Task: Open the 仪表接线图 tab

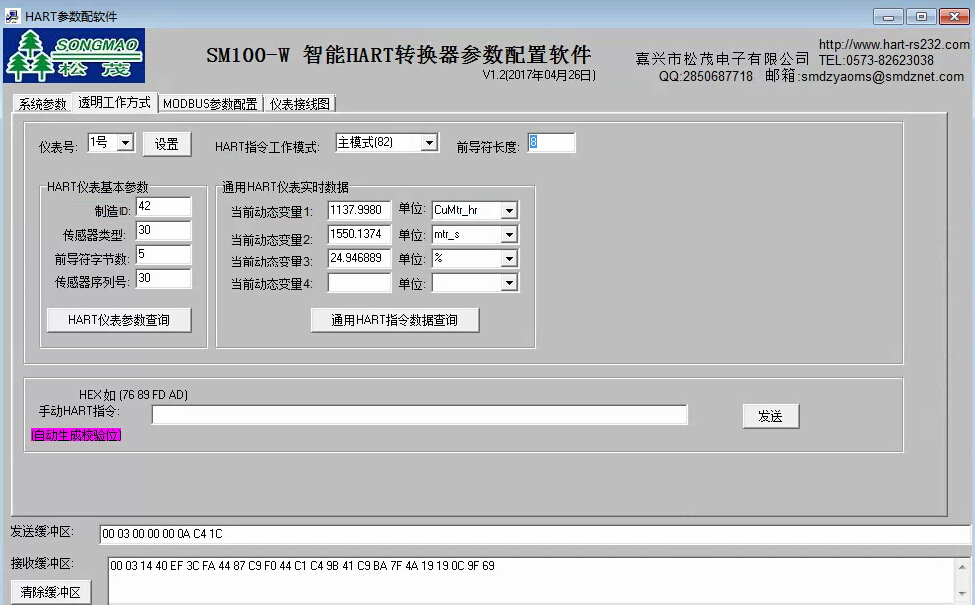Action: coord(300,104)
